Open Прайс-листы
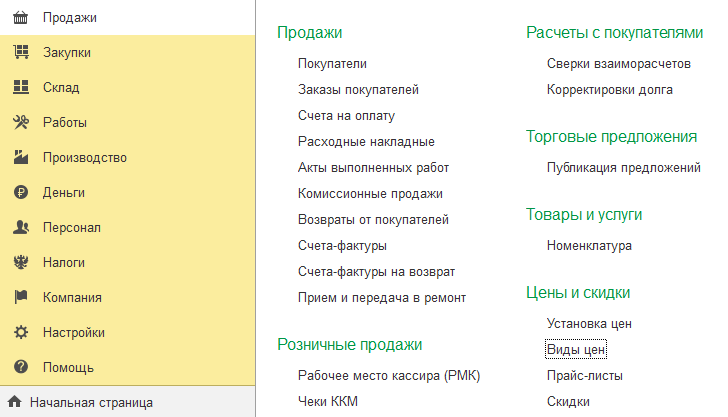The width and height of the screenshot is (728, 417). [x=585, y=376]
